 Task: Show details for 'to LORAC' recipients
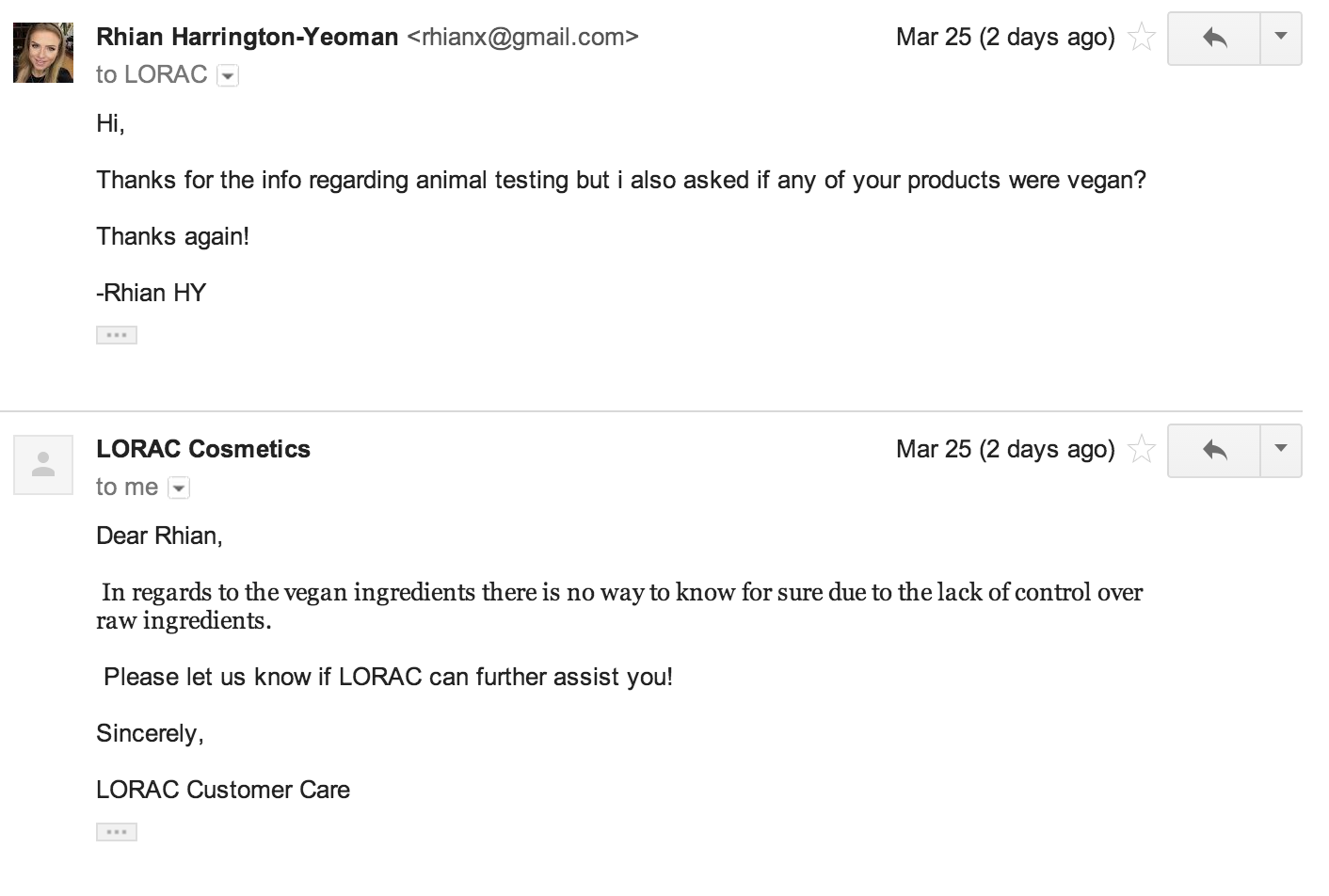[228, 76]
